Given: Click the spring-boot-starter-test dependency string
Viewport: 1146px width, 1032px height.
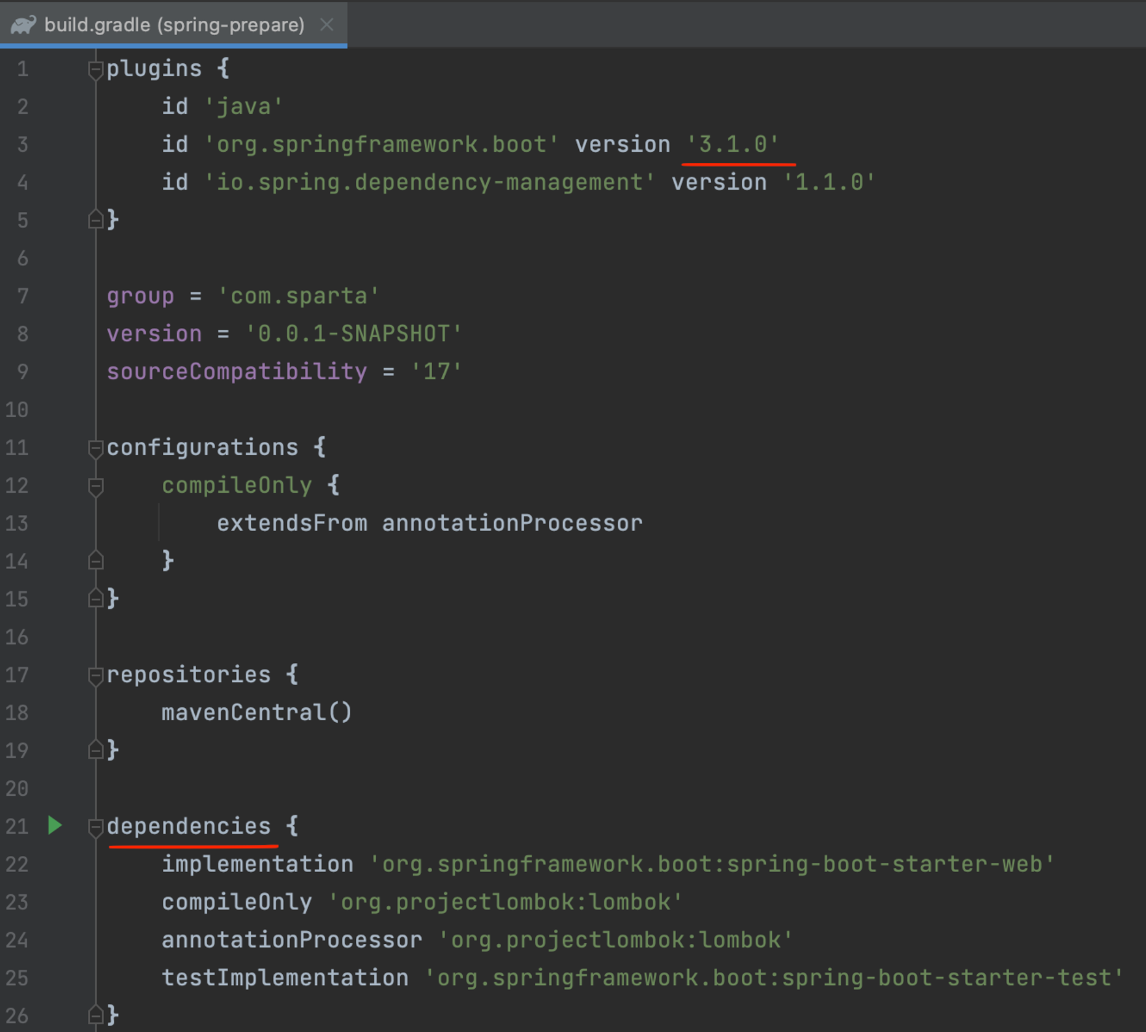Looking at the screenshot, I should click(x=774, y=978).
